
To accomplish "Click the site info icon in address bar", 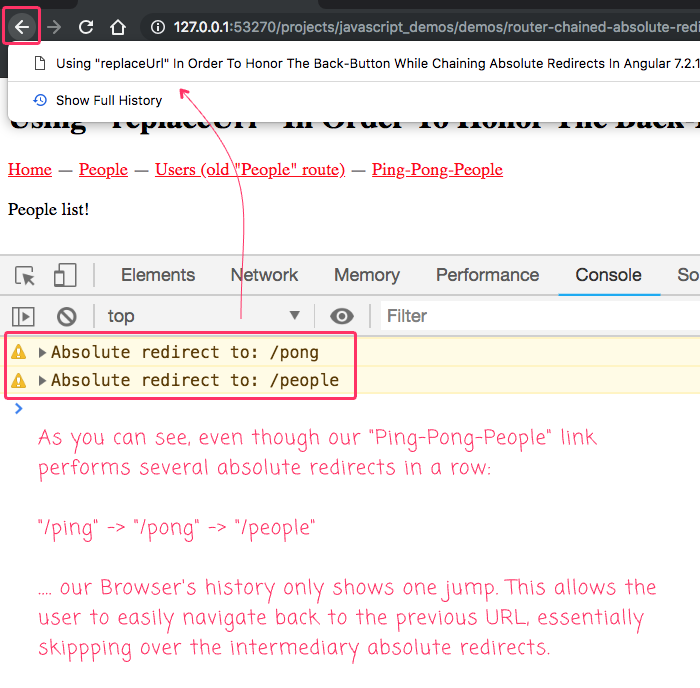I will [157, 27].
